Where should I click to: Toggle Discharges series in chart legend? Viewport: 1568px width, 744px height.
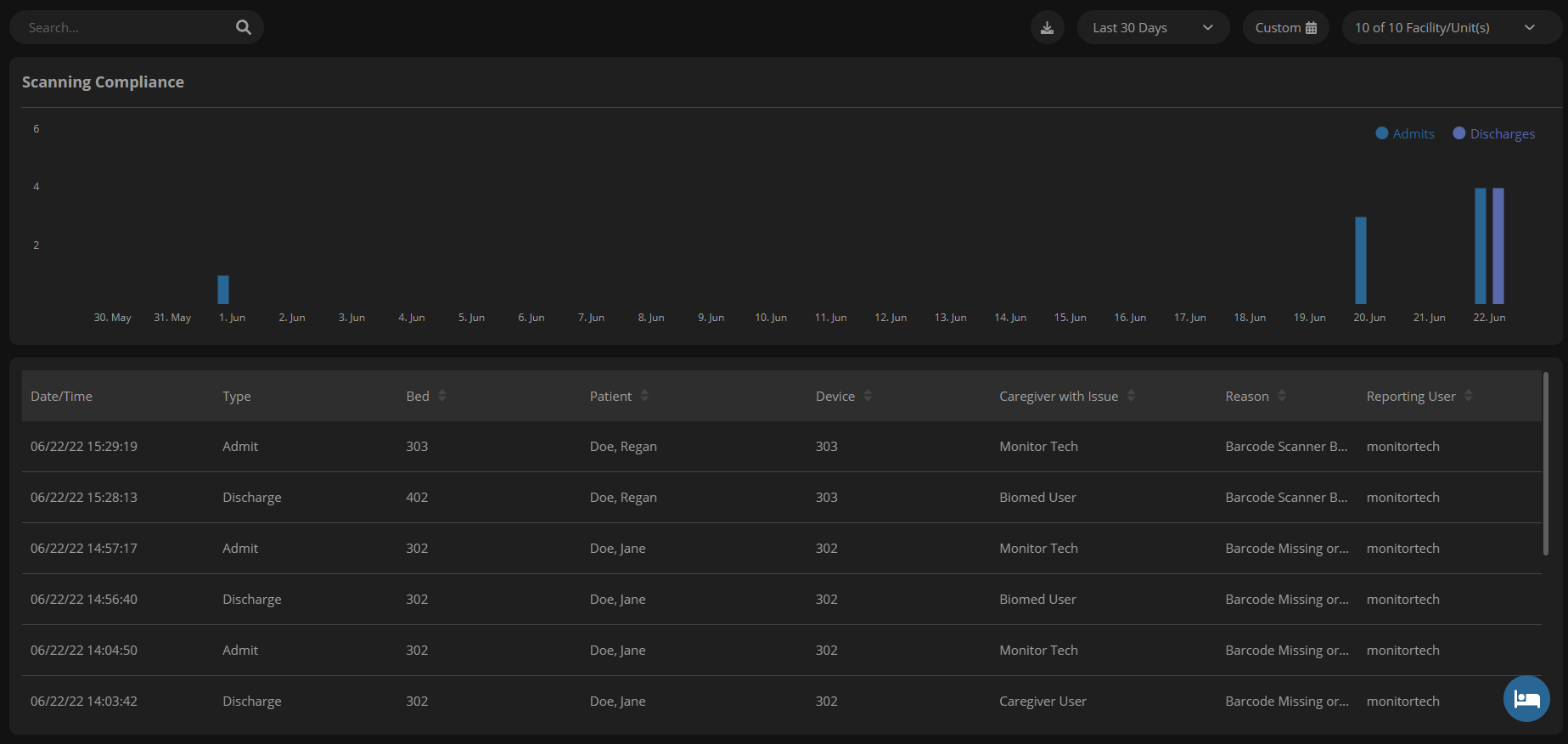(x=1494, y=134)
